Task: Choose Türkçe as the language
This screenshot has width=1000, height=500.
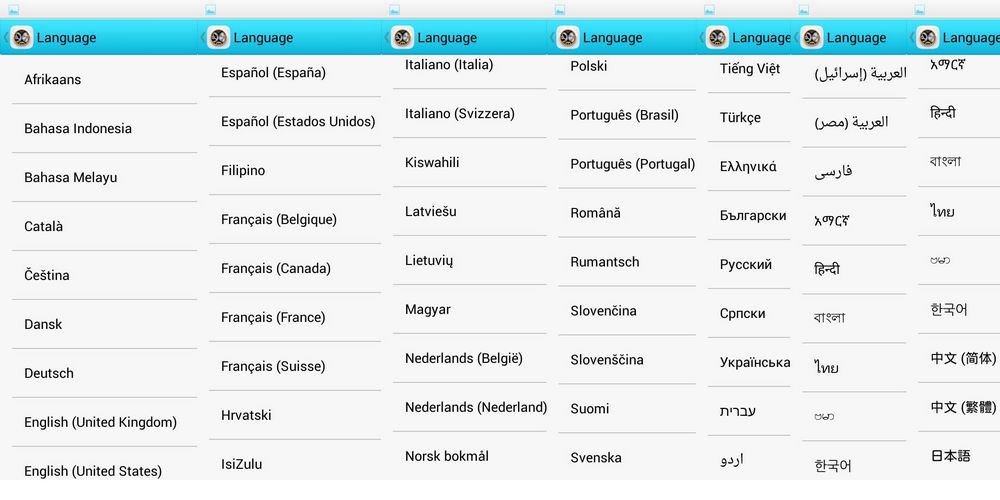Action: point(749,117)
